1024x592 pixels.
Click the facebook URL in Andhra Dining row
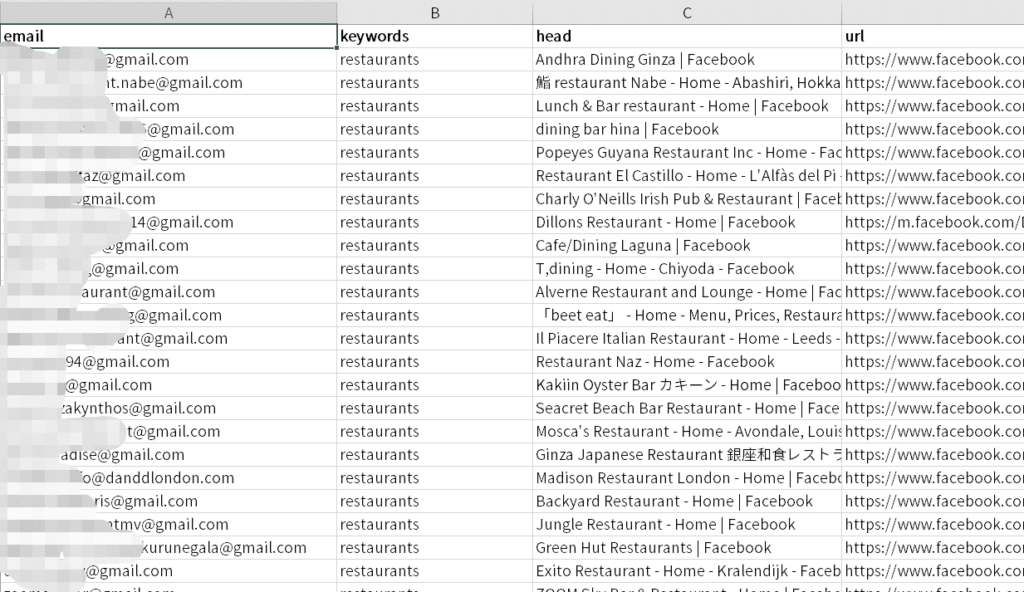(x=934, y=59)
